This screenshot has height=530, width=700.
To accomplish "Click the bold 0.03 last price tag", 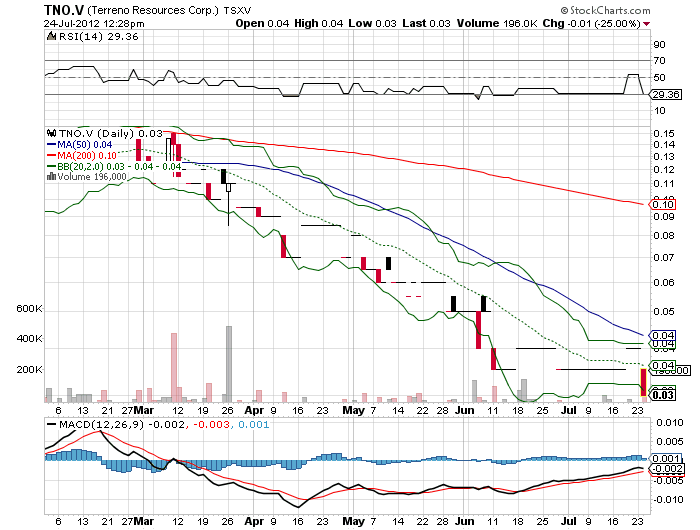I will (x=663, y=395).
